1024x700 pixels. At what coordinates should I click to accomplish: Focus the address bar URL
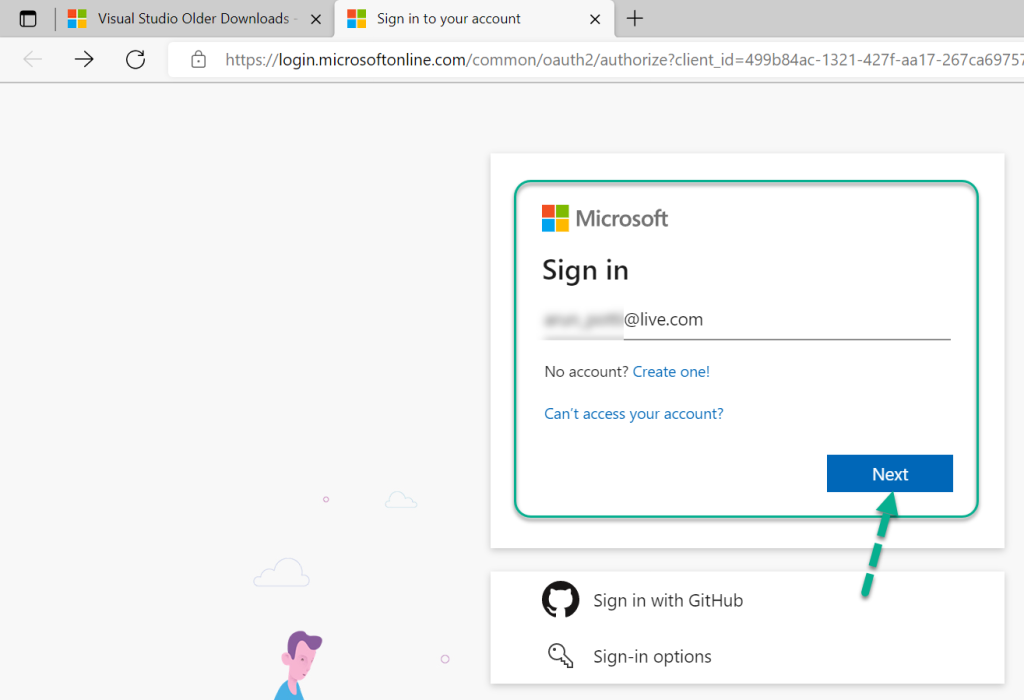624,60
